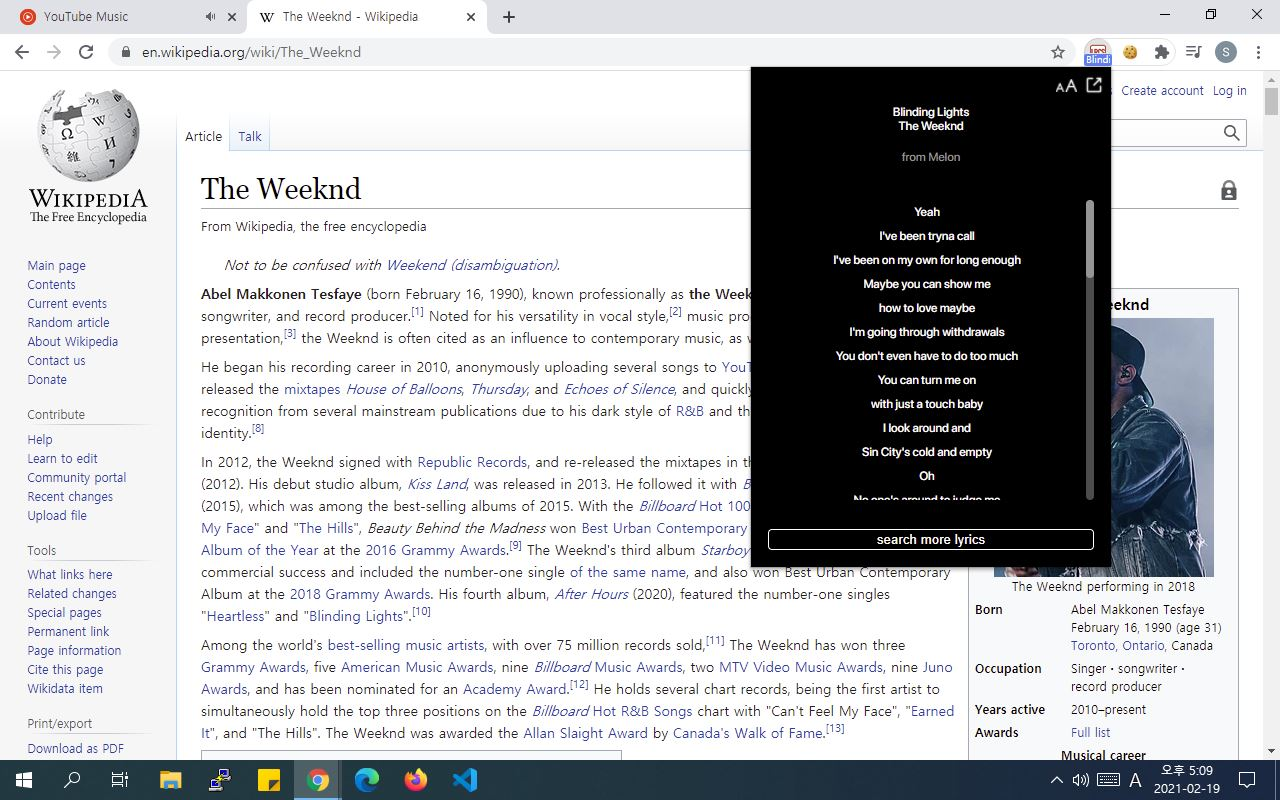The width and height of the screenshot is (1280, 800).
Task: Open the Kiss Land album link
Action: (437, 484)
